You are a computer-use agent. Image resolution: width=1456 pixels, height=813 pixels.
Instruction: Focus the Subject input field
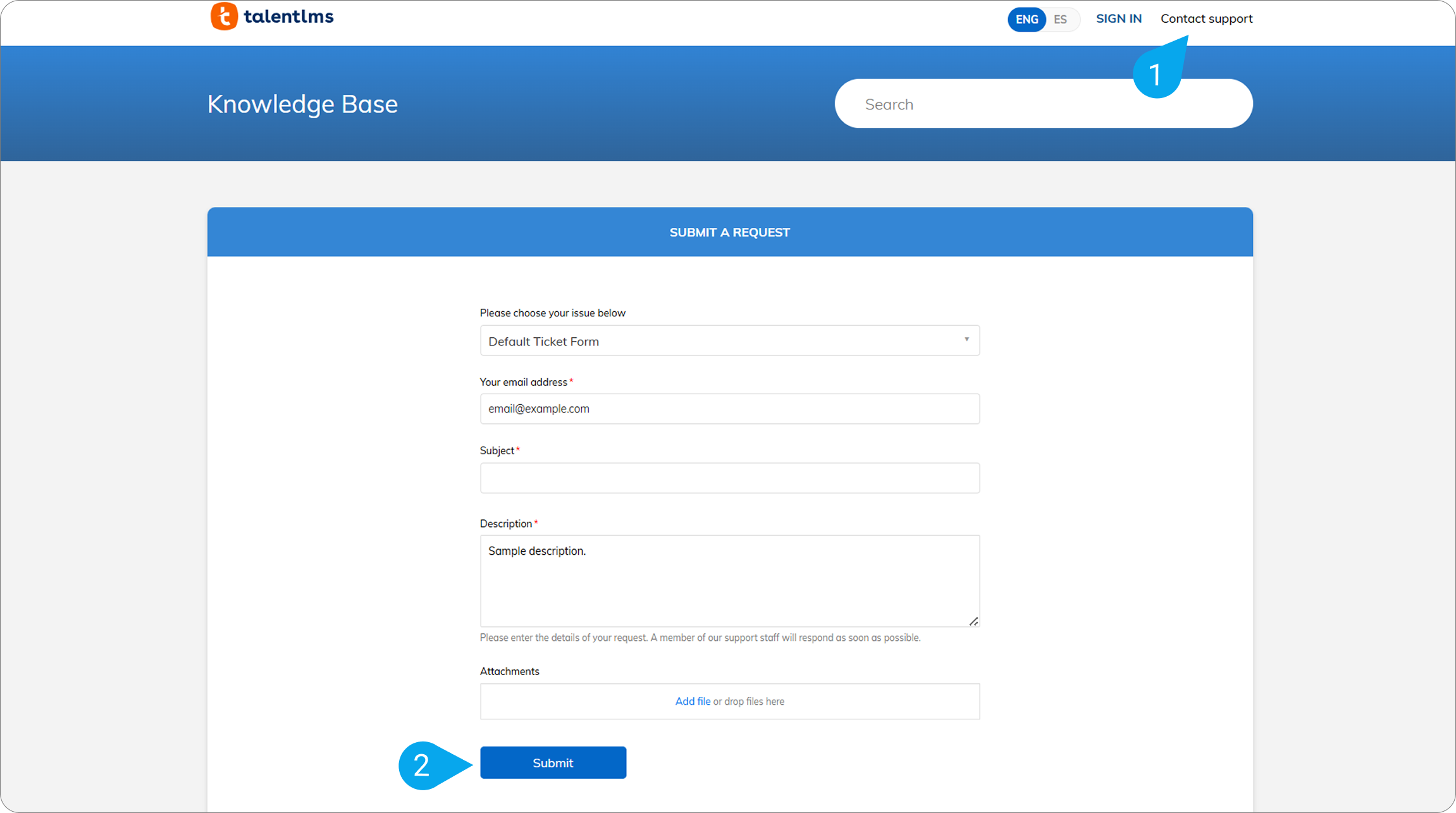(x=729, y=478)
